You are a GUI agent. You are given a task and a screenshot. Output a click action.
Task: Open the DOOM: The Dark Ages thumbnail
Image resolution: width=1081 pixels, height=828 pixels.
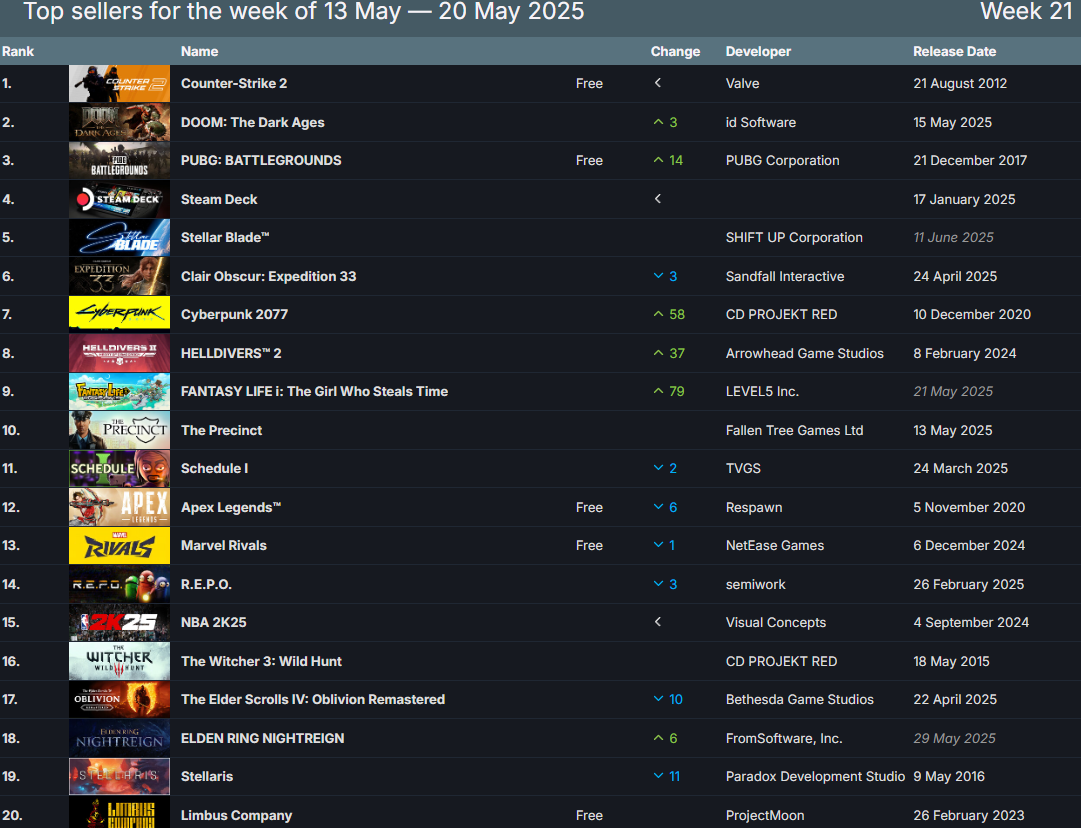coord(119,122)
